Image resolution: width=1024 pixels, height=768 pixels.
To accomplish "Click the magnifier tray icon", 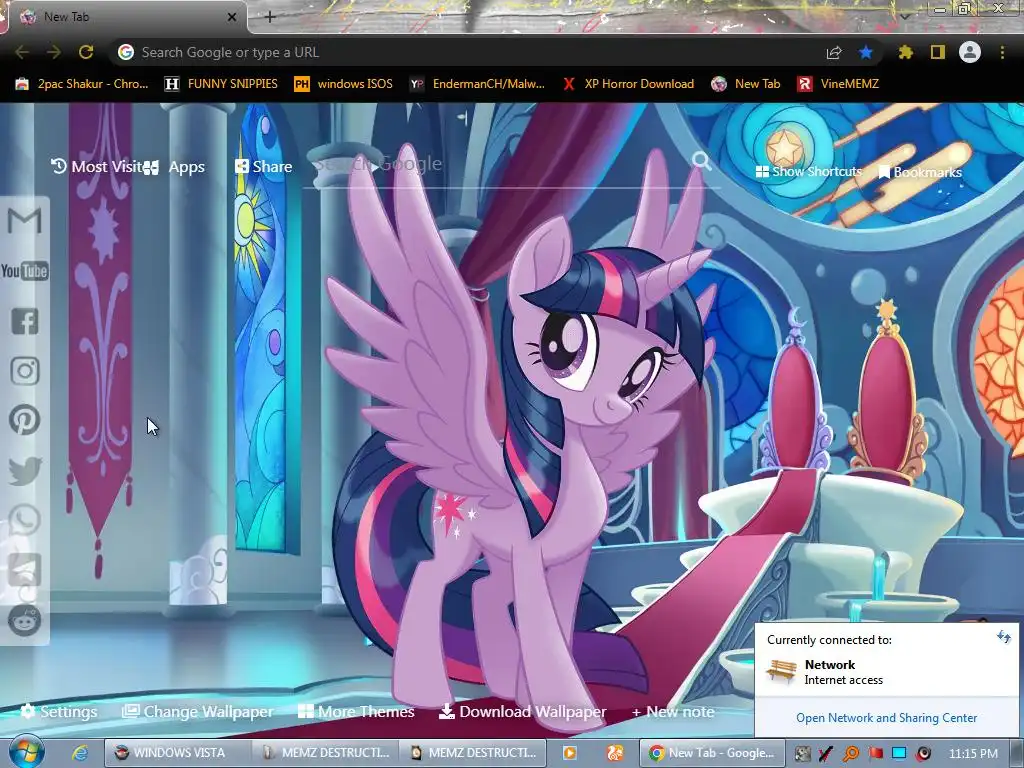I will (x=851, y=753).
